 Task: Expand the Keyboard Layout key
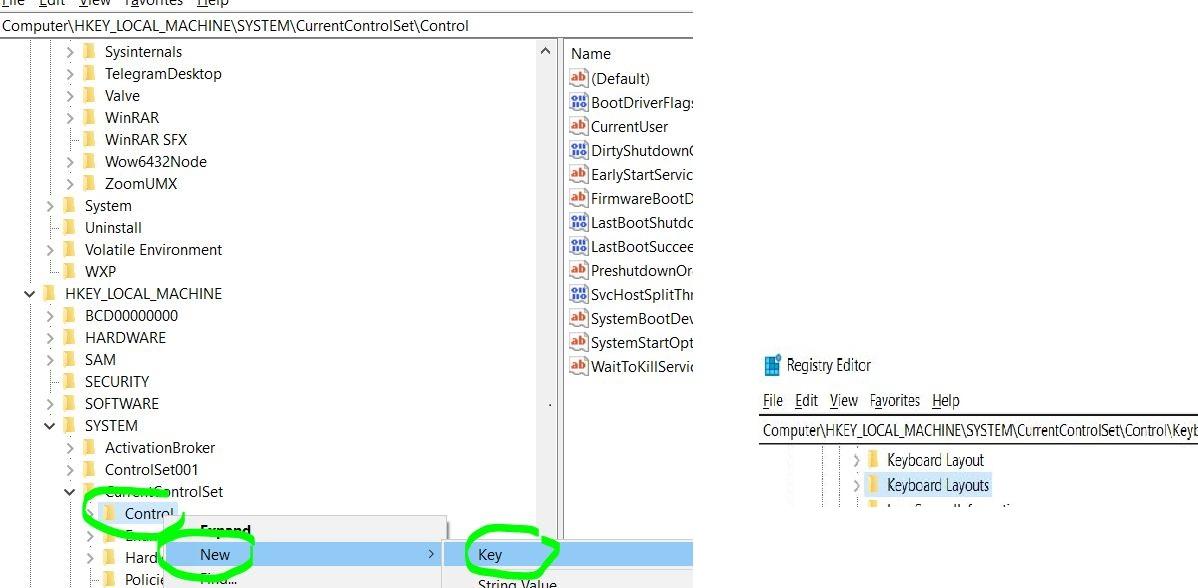point(856,460)
